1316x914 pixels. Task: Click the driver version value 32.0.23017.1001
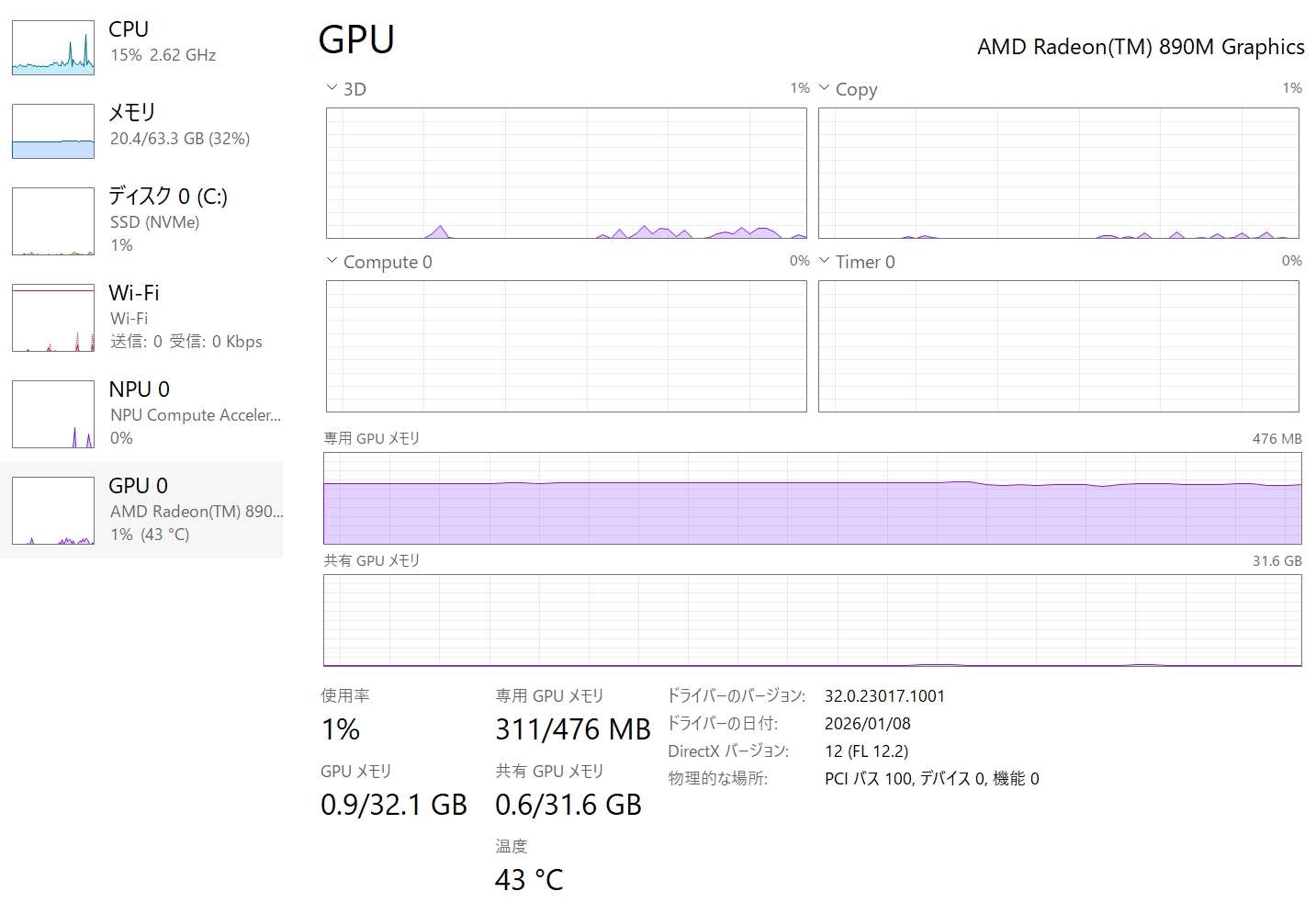point(884,696)
